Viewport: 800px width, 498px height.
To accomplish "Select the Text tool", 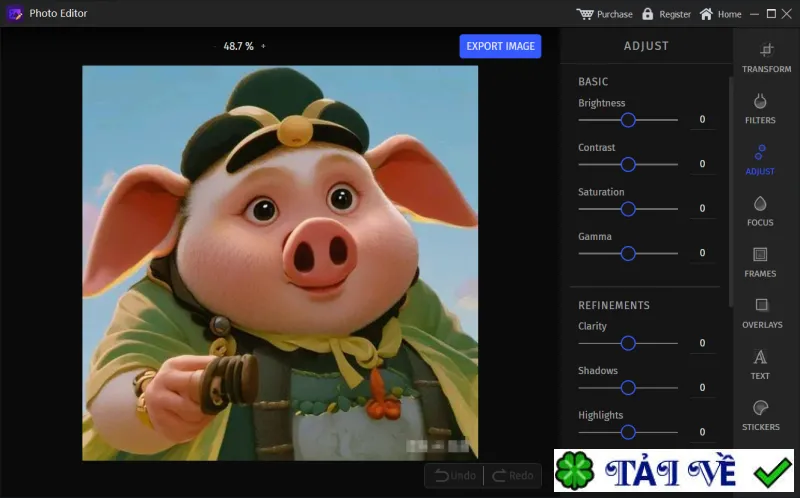I will (x=760, y=364).
